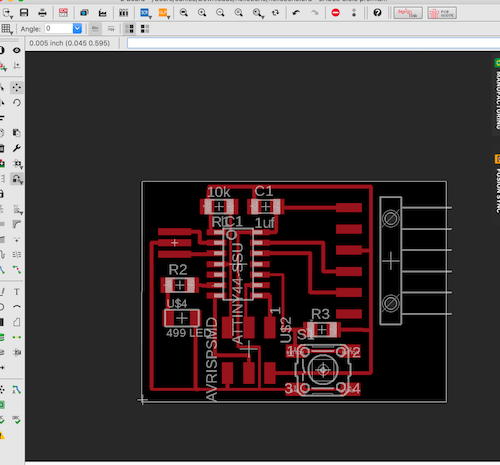The image size is (500, 465).
Task: Redraw the view with circular arrows icon
Action: click(275, 13)
